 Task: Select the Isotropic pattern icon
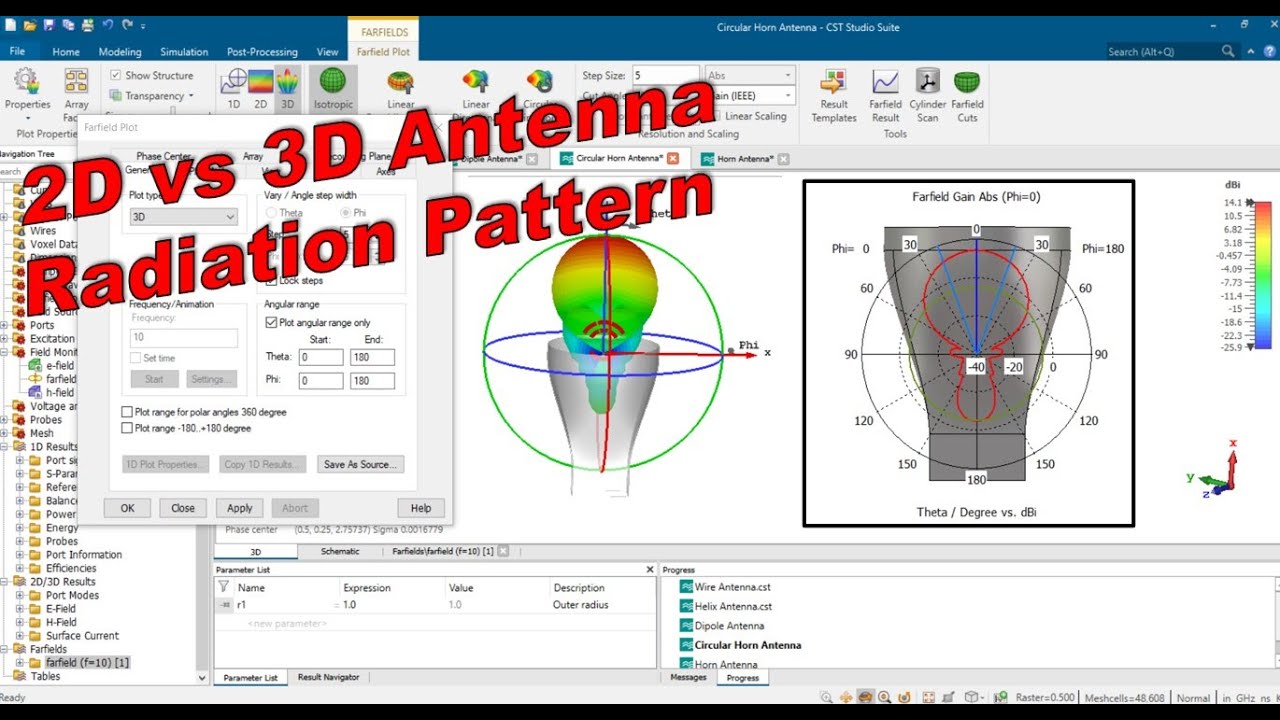click(333, 88)
